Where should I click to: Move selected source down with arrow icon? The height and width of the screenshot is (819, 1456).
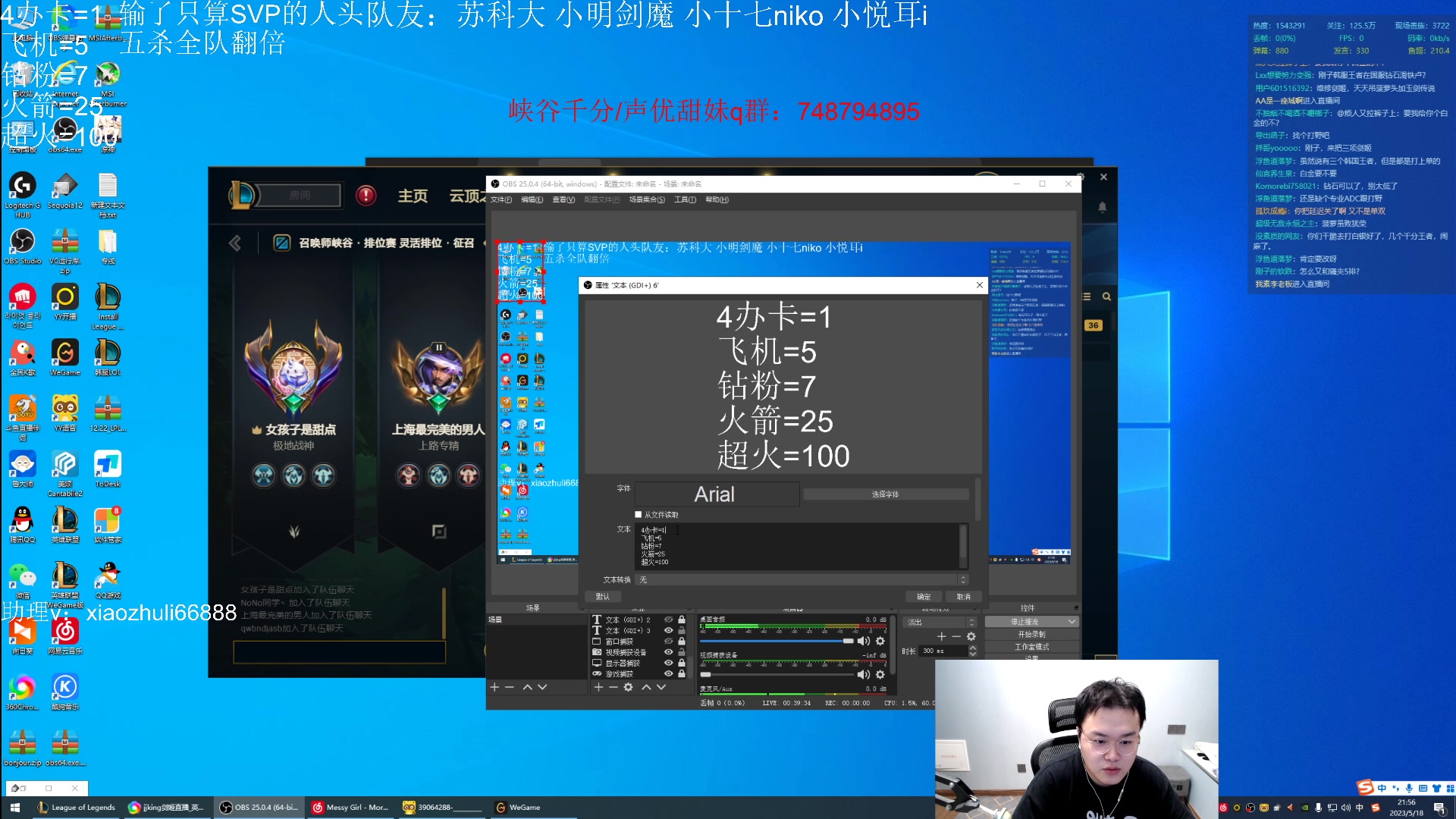pos(661,687)
